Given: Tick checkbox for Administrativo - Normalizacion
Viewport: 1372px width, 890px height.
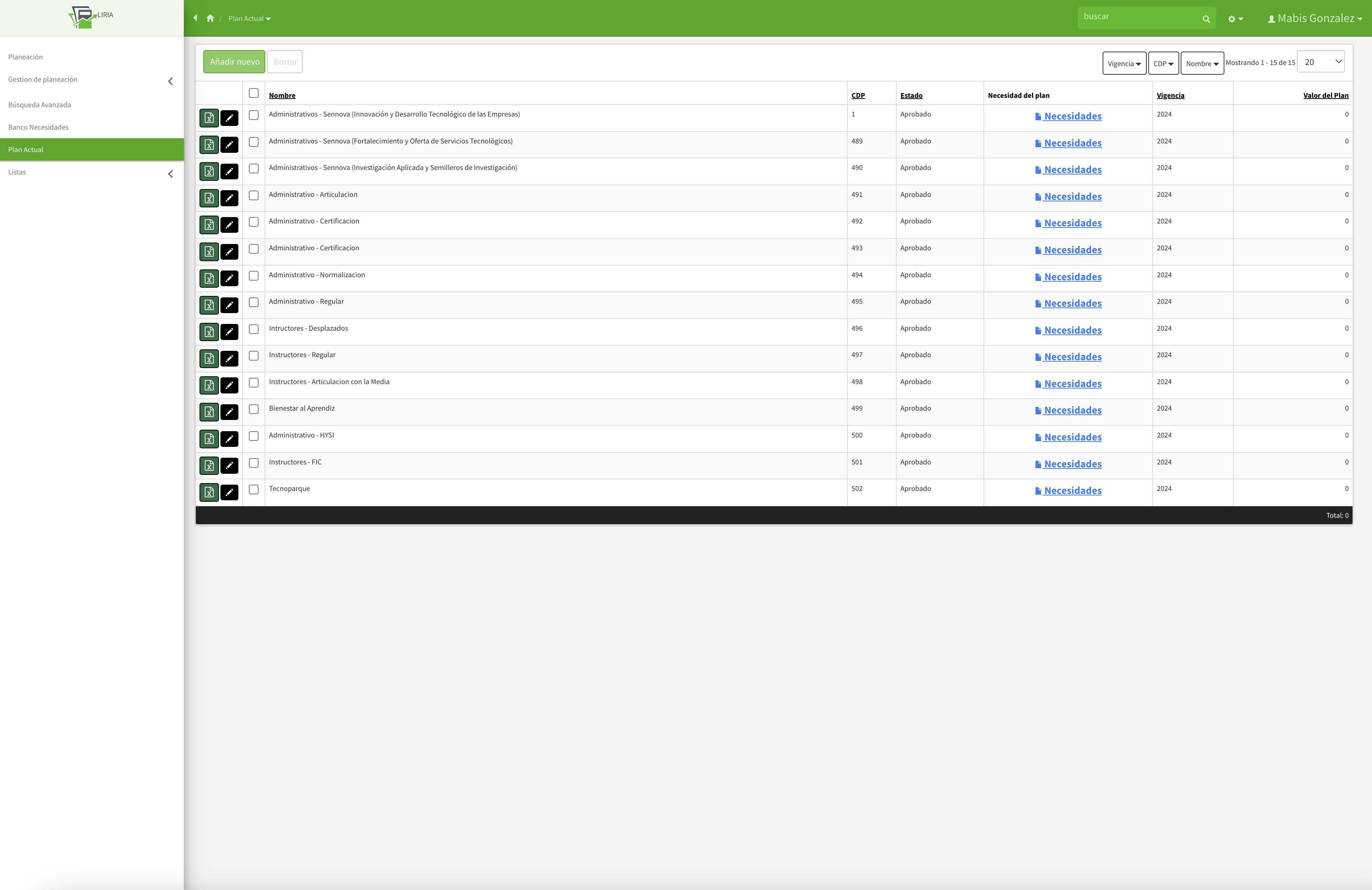Looking at the screenshot, I should coord(254,276).
